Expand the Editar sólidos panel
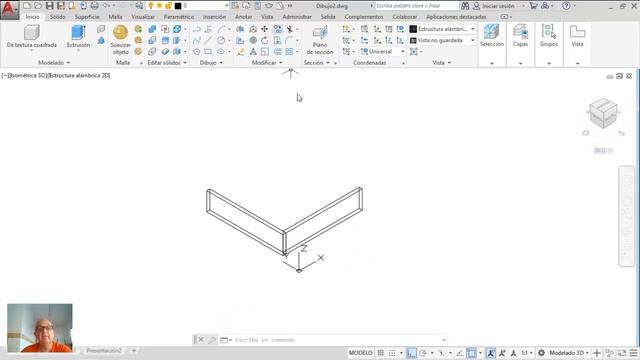The height and width of the screenshot is (360, 640). (x=167, y=62)
